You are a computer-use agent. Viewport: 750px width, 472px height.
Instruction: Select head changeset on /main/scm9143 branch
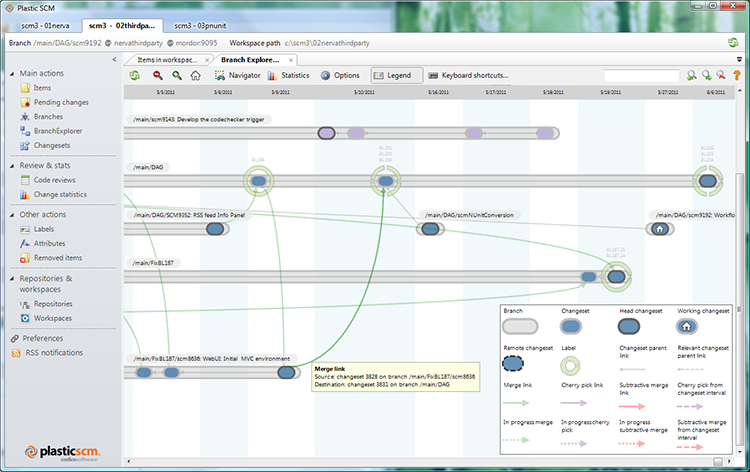point(327,133)
